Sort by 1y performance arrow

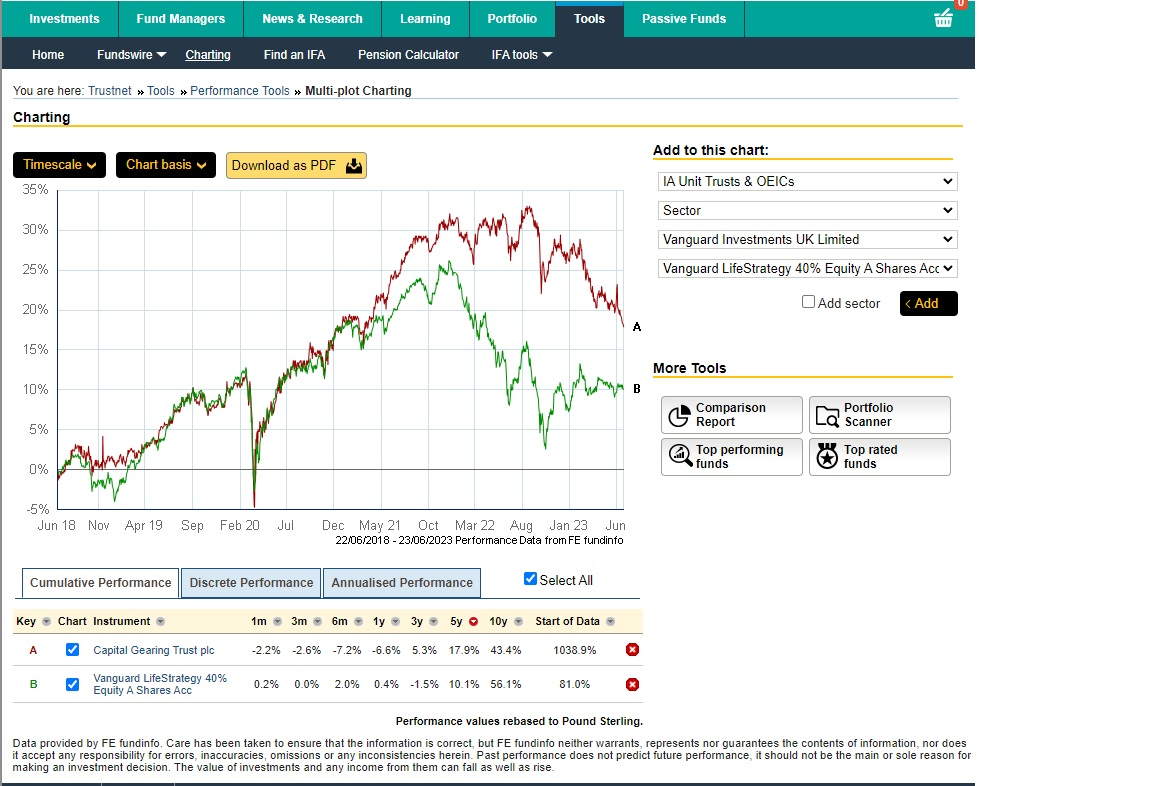point(395,621)
